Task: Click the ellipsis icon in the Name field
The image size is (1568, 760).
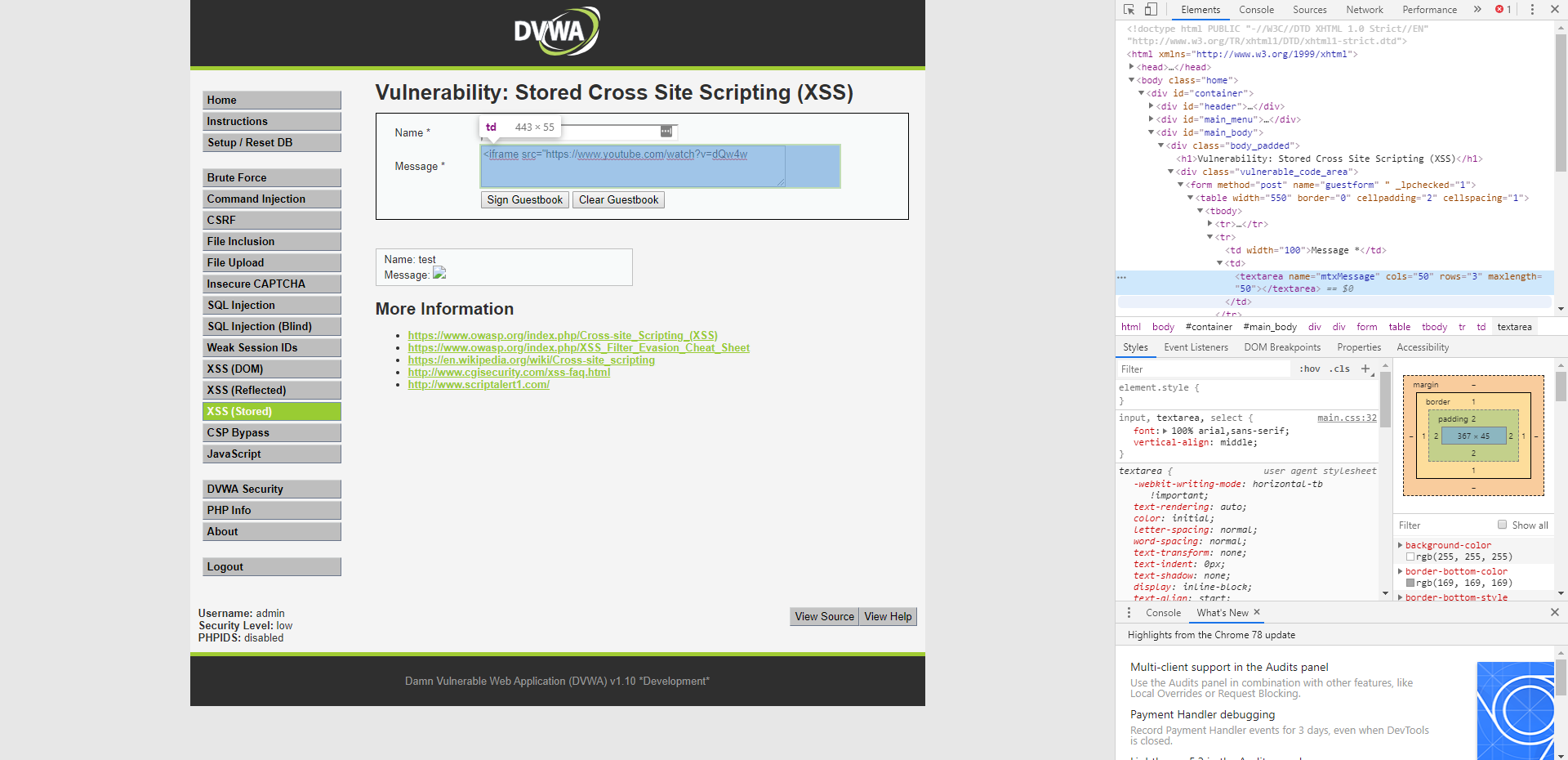Action: click(666, 132)
